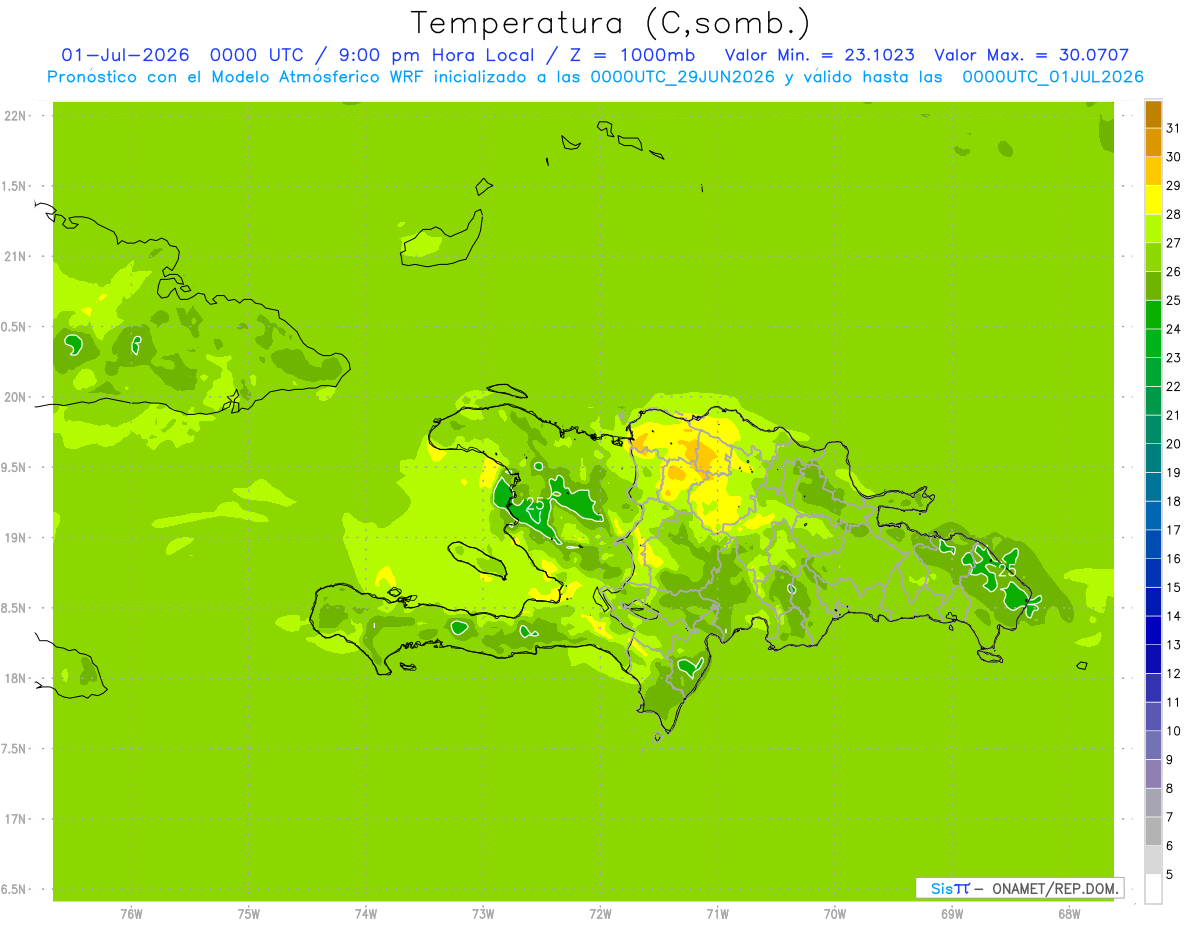Click the latitude label 19N
The height and width of the screenshot is (927, 1200).
14,538
